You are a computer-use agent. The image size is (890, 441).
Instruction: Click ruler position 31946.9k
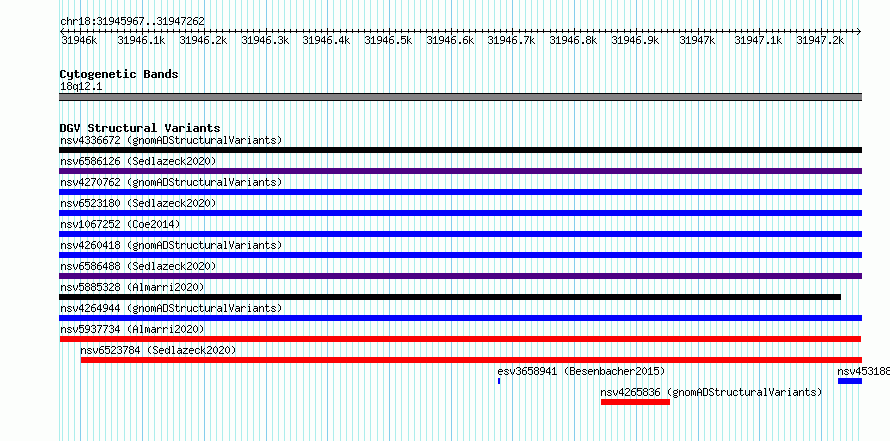click(635, 40)
